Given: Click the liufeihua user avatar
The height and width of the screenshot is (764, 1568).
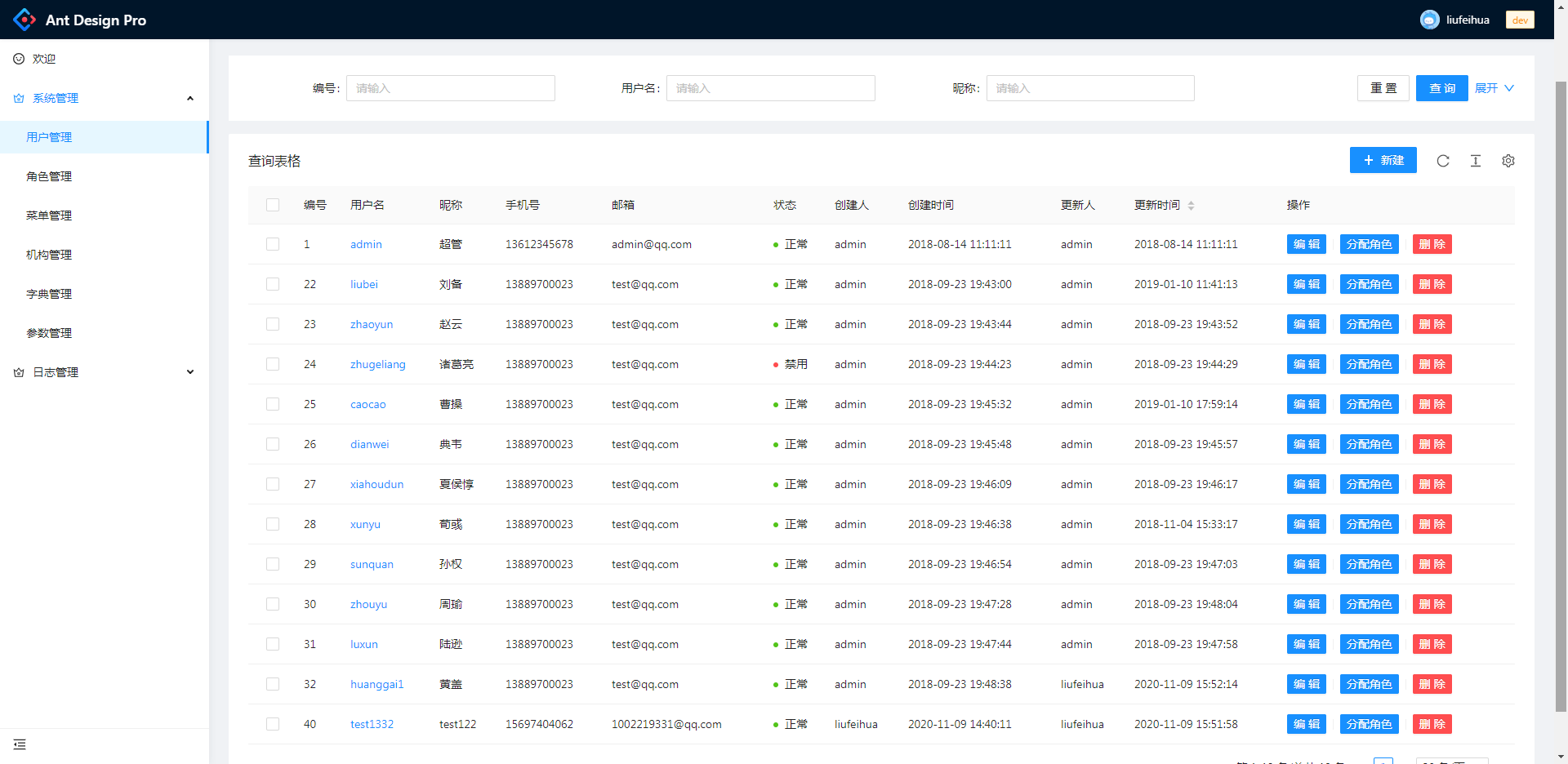Looking at the screenshot, I should click(1429, 20).
